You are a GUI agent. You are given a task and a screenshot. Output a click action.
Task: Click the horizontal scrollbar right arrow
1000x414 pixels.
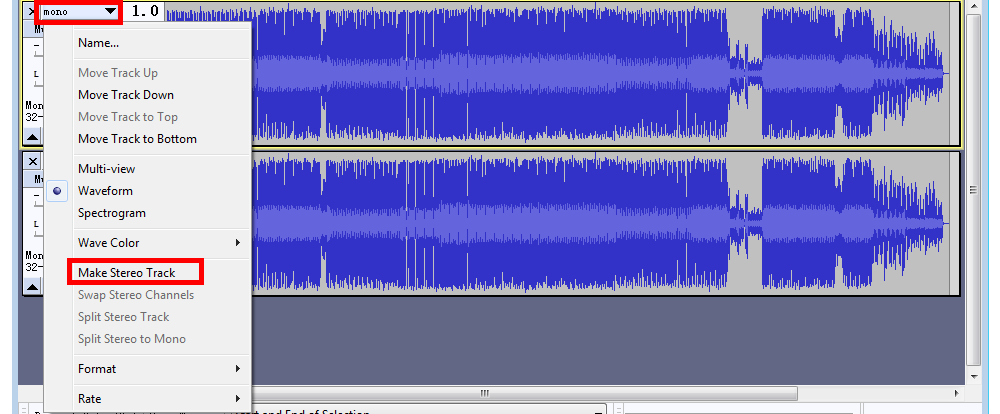tap(956, 393)
